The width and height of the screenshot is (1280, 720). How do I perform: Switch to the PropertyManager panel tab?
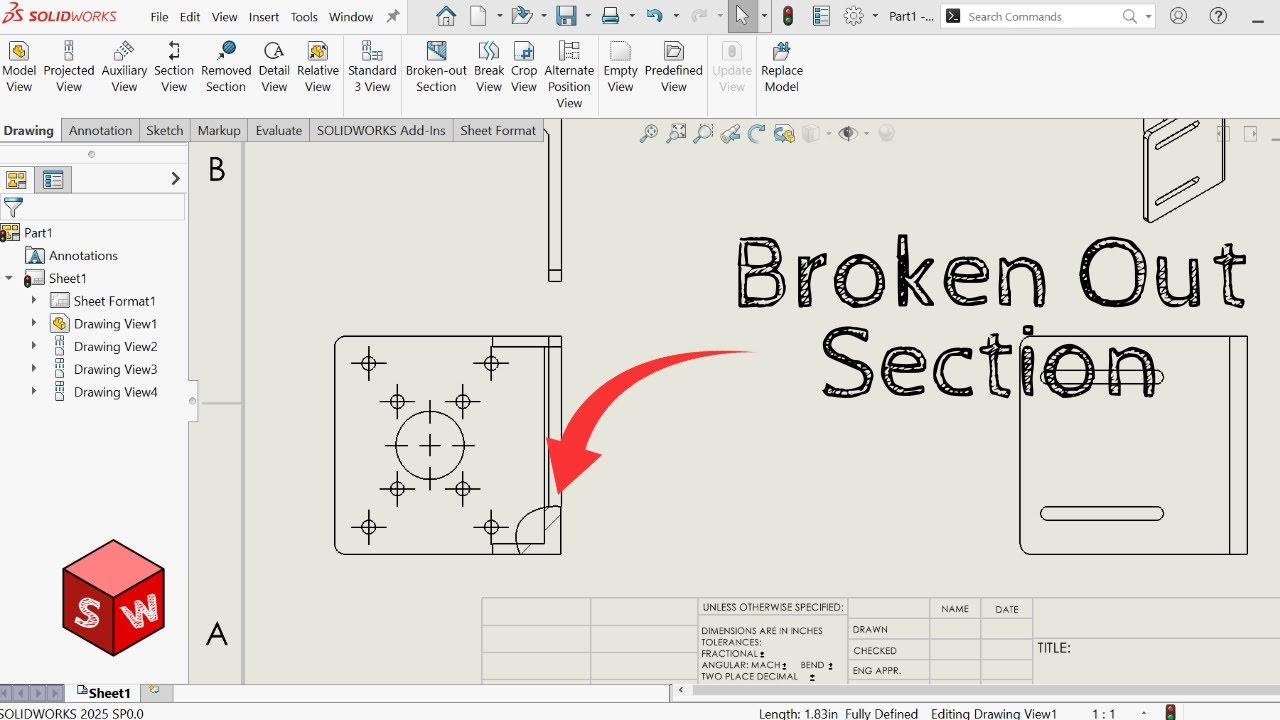pyautogui.click(x=53, y=180)
